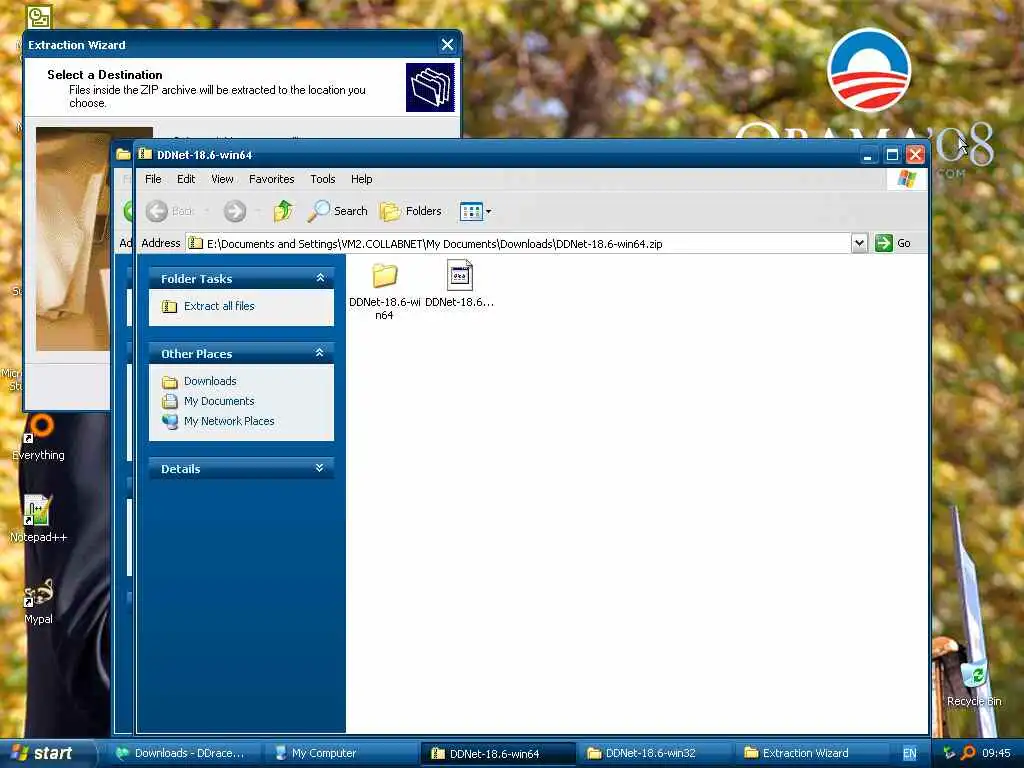Open the Favorites menu
This screenshot has height=768, width=1024.
click(272, 179)
